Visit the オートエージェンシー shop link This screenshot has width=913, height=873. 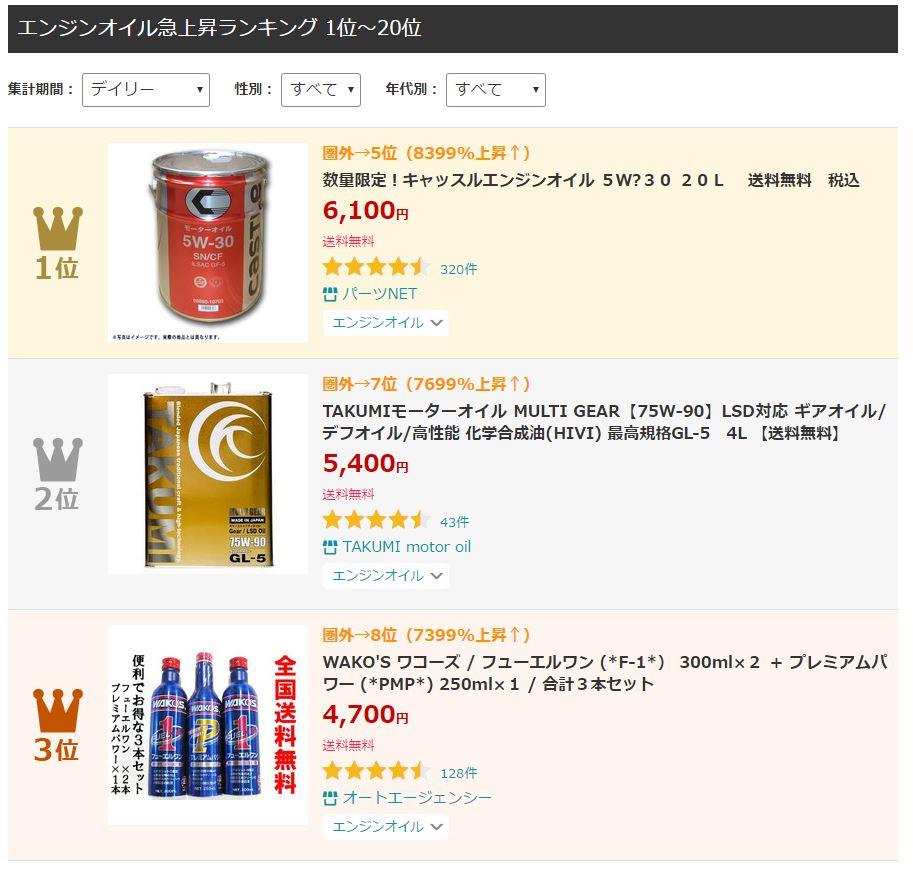(417, 798)
